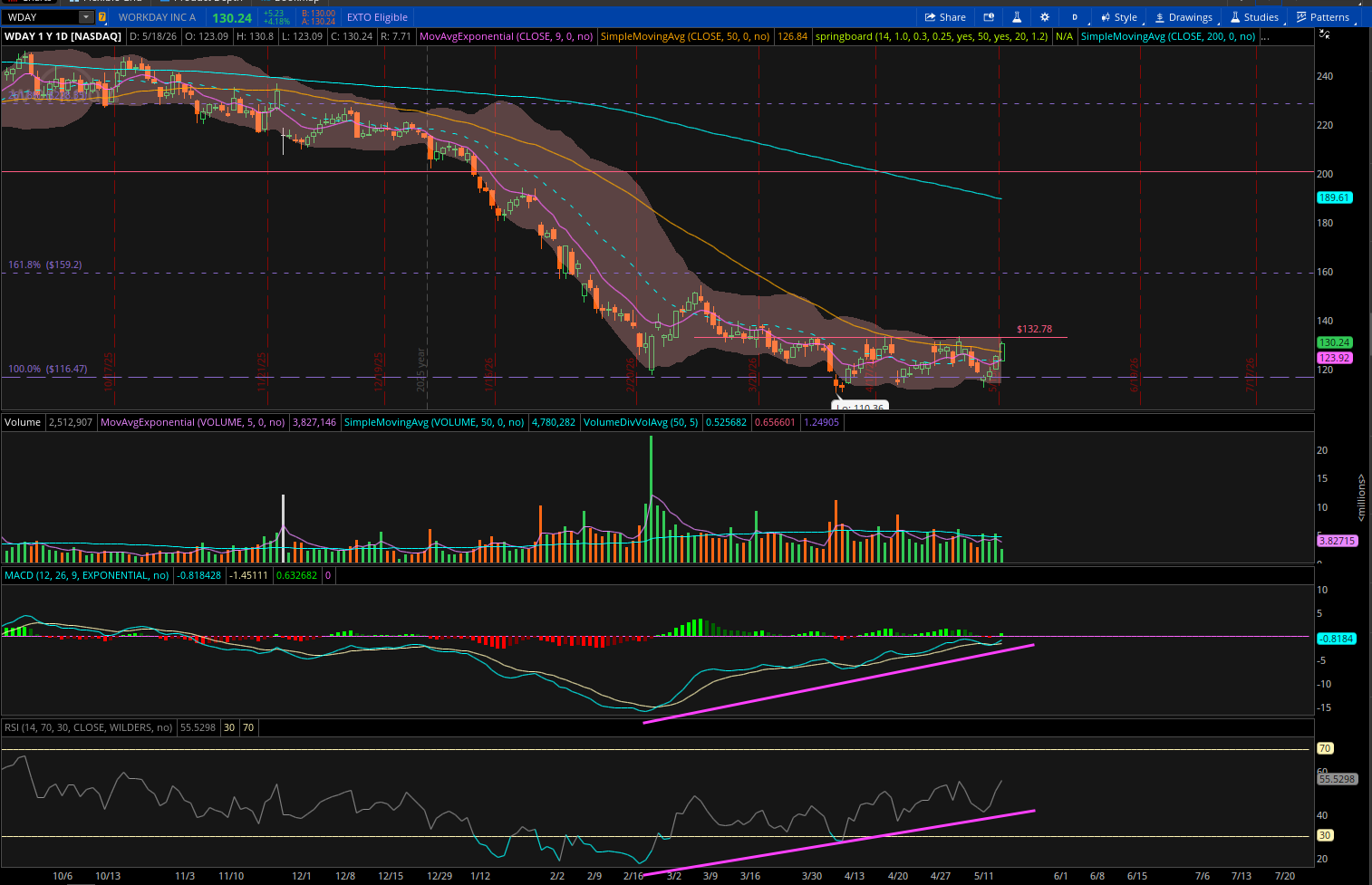Click the flask icon beside the gear

pos(1017,17)
